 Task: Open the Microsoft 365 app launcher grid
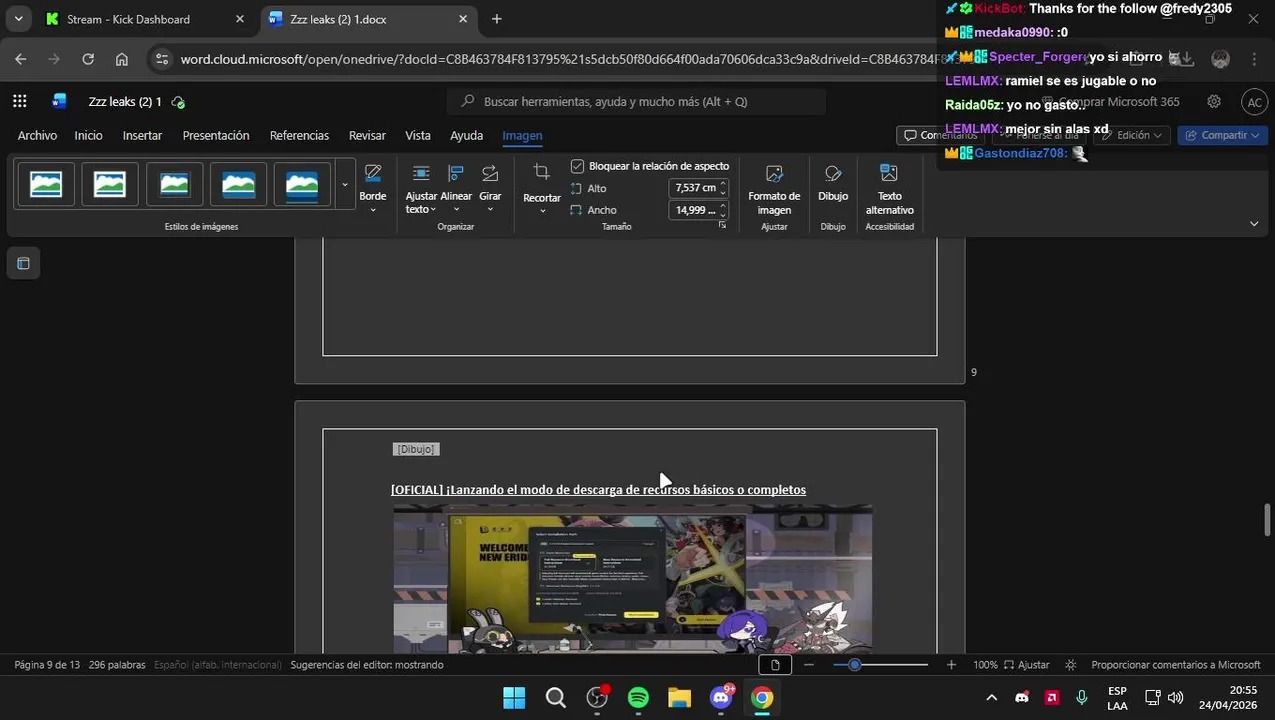point(20,101)
